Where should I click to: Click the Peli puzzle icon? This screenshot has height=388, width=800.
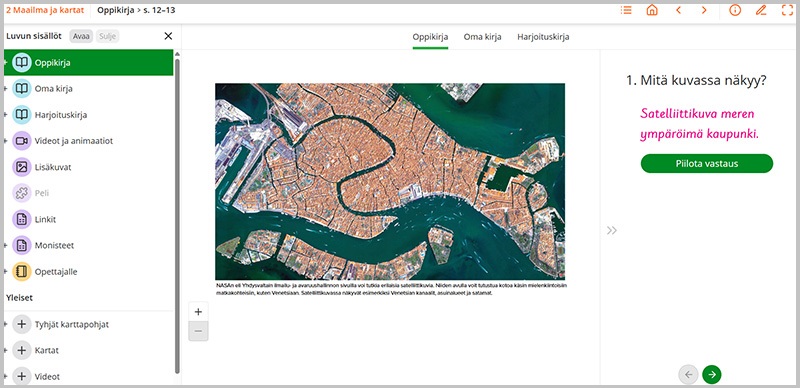click(x=21, y=193)
